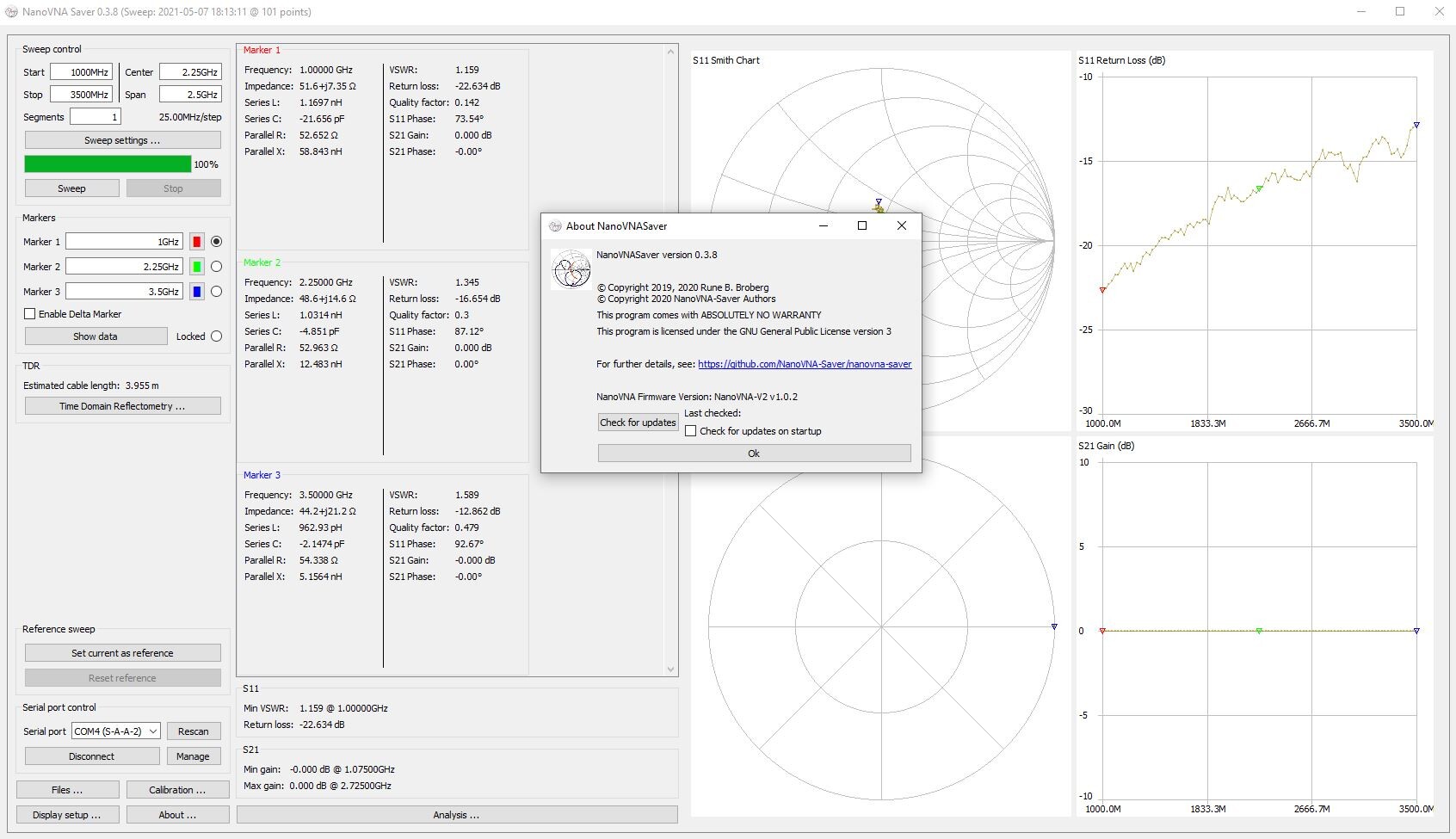1456x839 pixels.
Task: Select the Marker 2 radio button
Action: (x=217, y=267)
